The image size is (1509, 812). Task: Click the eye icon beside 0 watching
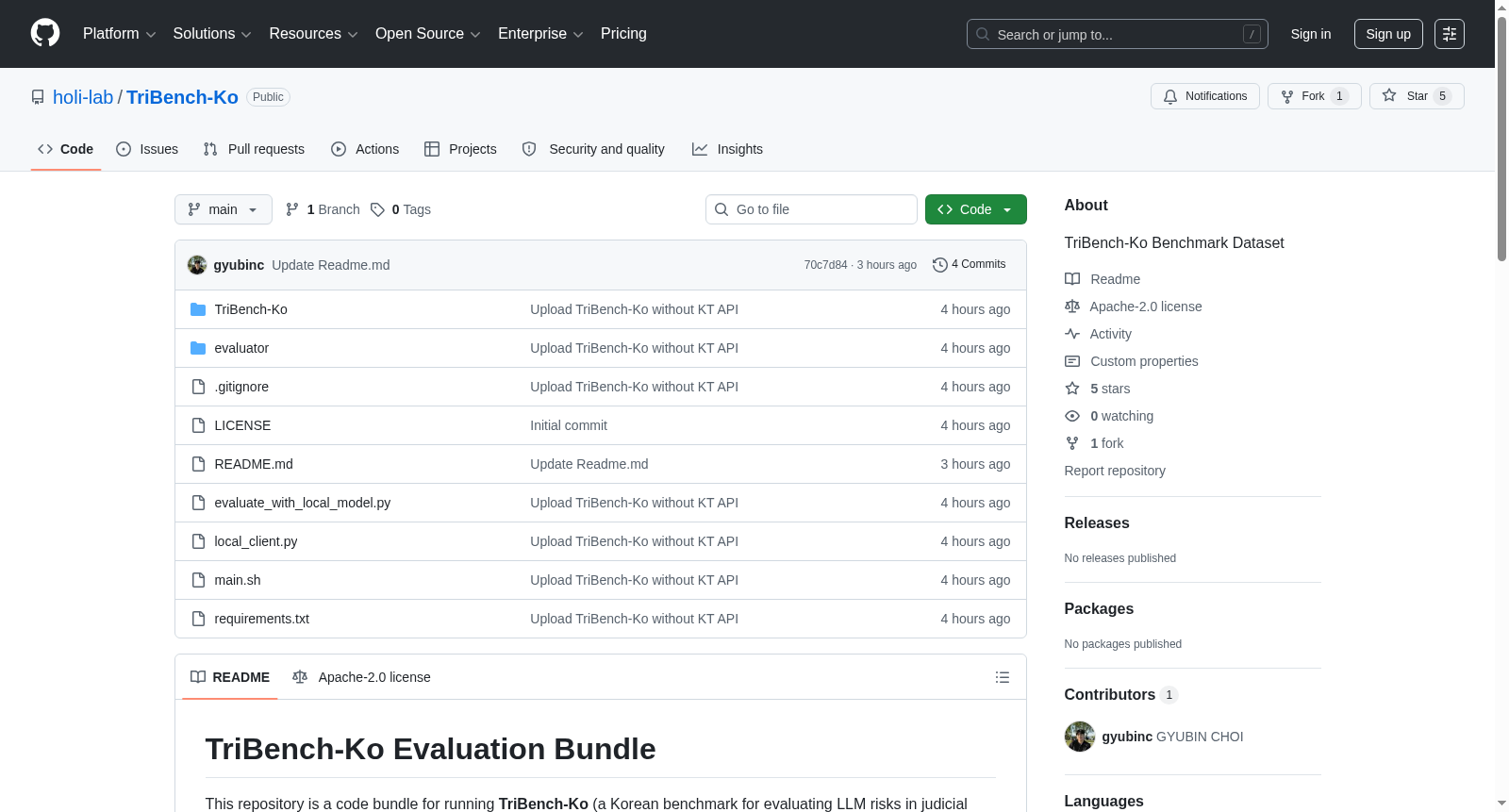point(1072,416)
